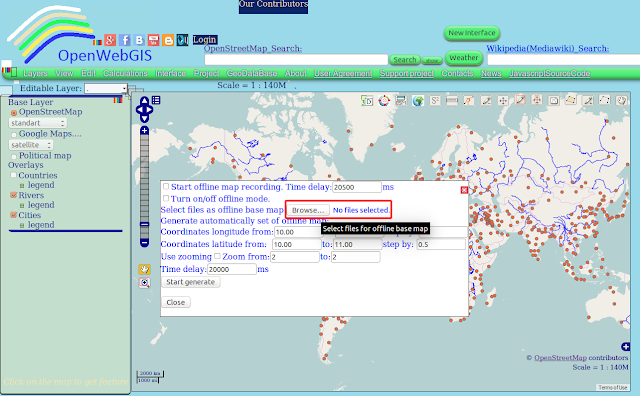This screenshot has height=396, width=640.
Task: Open the satellite Google Maps type dropdown
Action: (31, 145)
